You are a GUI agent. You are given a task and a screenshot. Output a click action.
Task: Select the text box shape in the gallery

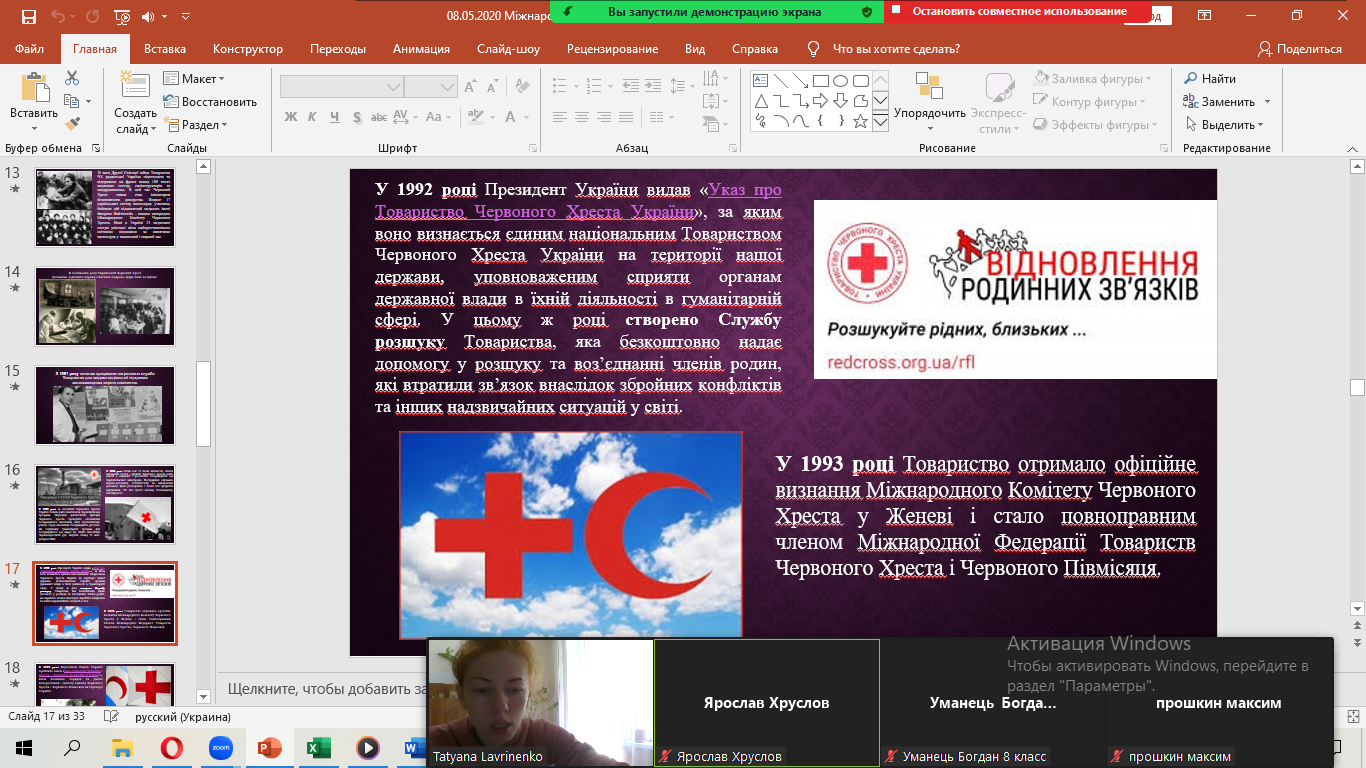(760, 81)
